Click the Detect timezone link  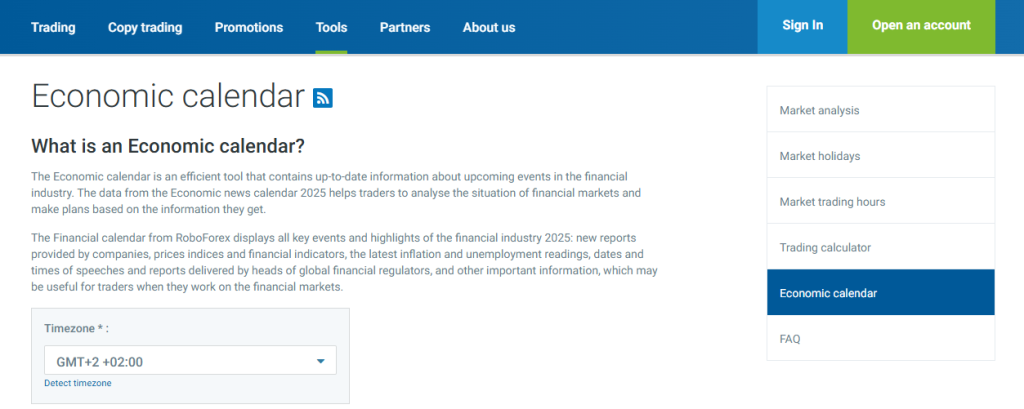tap(78, 383)
